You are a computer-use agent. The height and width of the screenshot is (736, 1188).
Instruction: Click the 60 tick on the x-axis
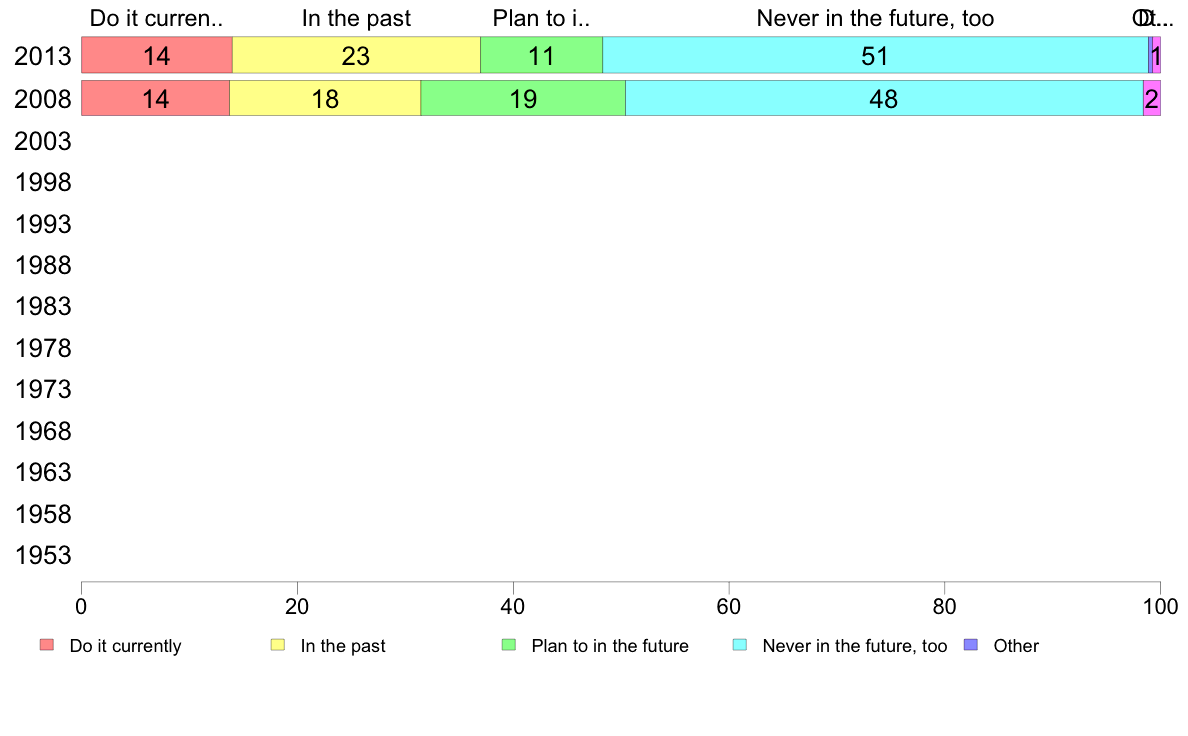coord(729,606)
